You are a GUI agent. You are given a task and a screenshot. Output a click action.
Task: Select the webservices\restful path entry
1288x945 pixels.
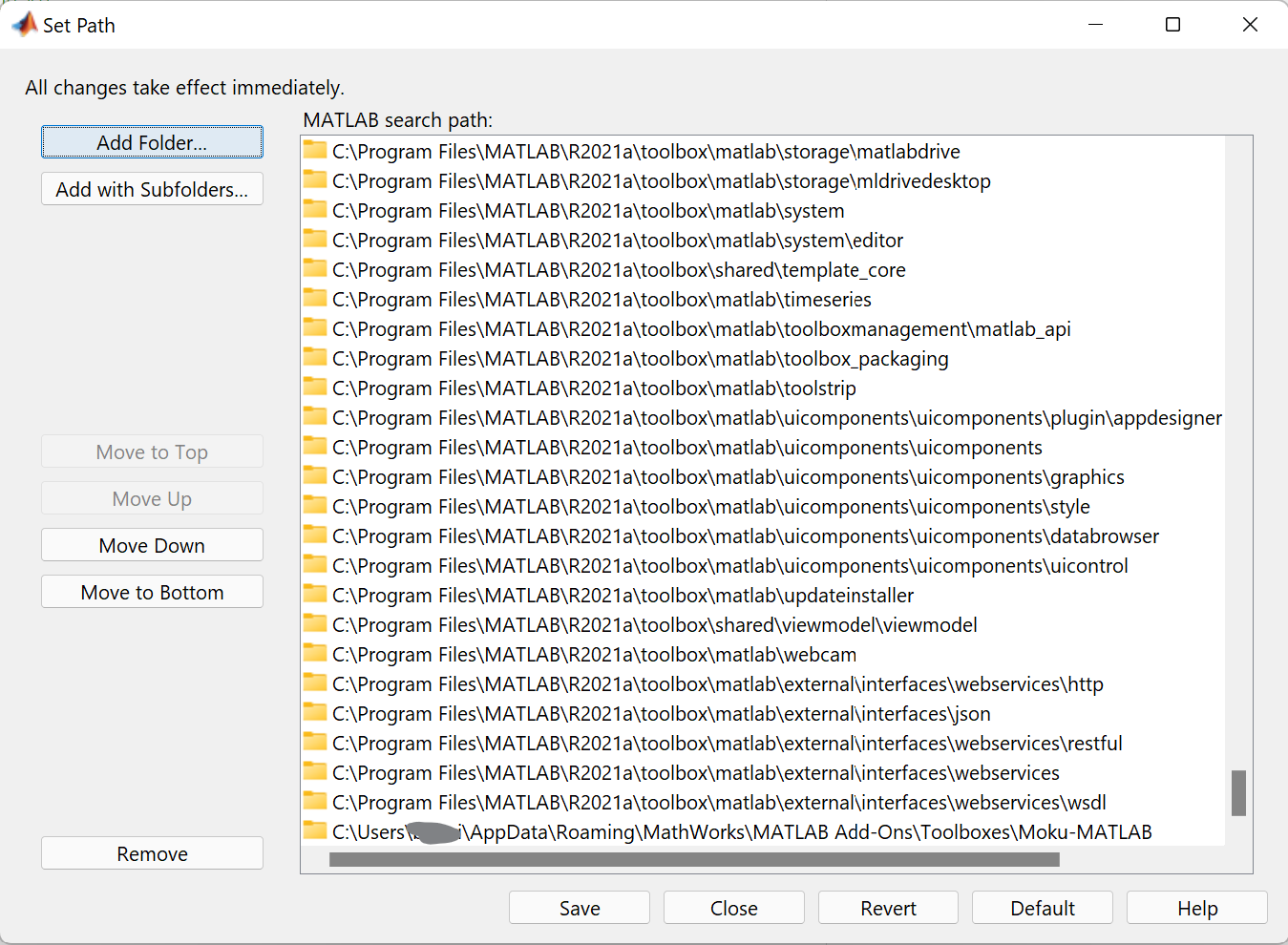click(x=728, y=744)
